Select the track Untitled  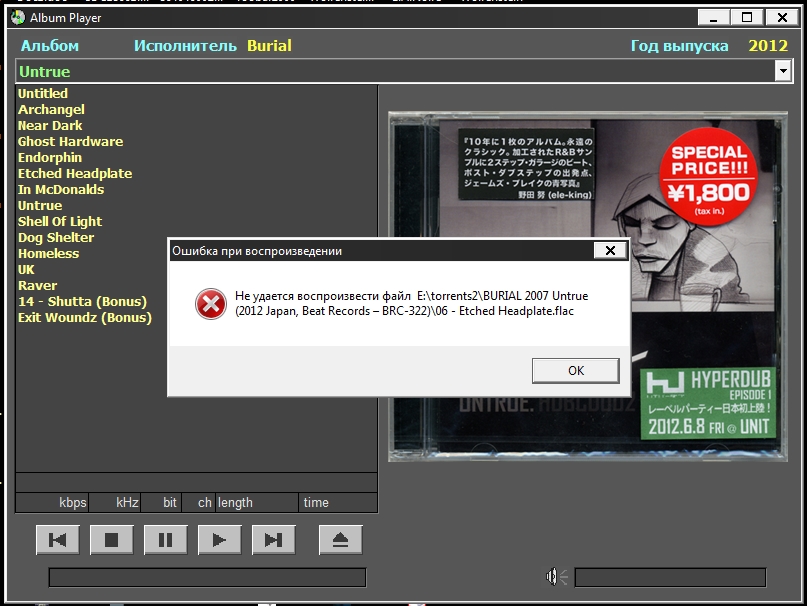pos(43,93)
